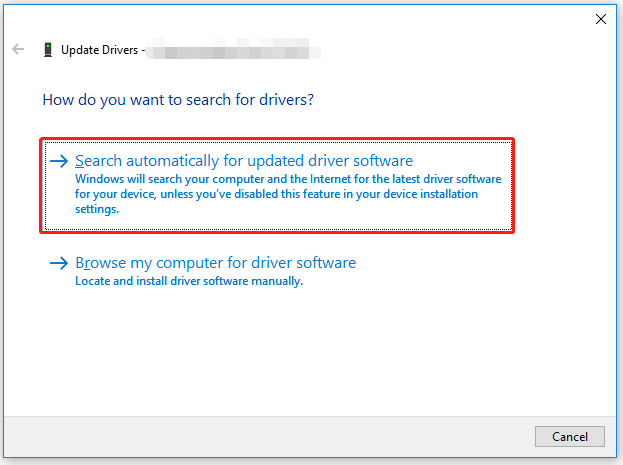Click the back arrow in Update Drivers
The image size is (623, 465).
(18, 49)
